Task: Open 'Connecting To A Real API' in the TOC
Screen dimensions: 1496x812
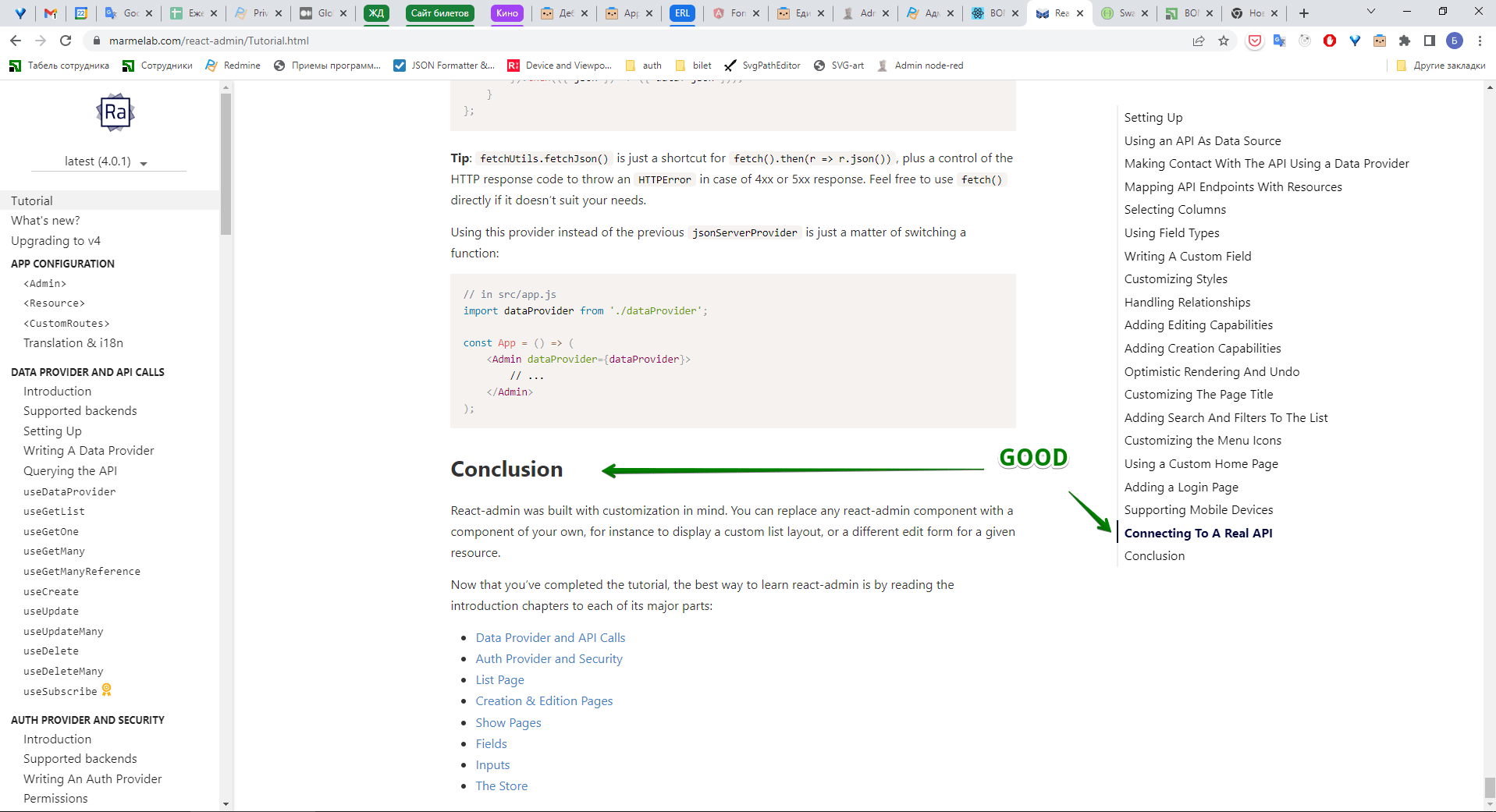Action: (x=1198, y=533)
